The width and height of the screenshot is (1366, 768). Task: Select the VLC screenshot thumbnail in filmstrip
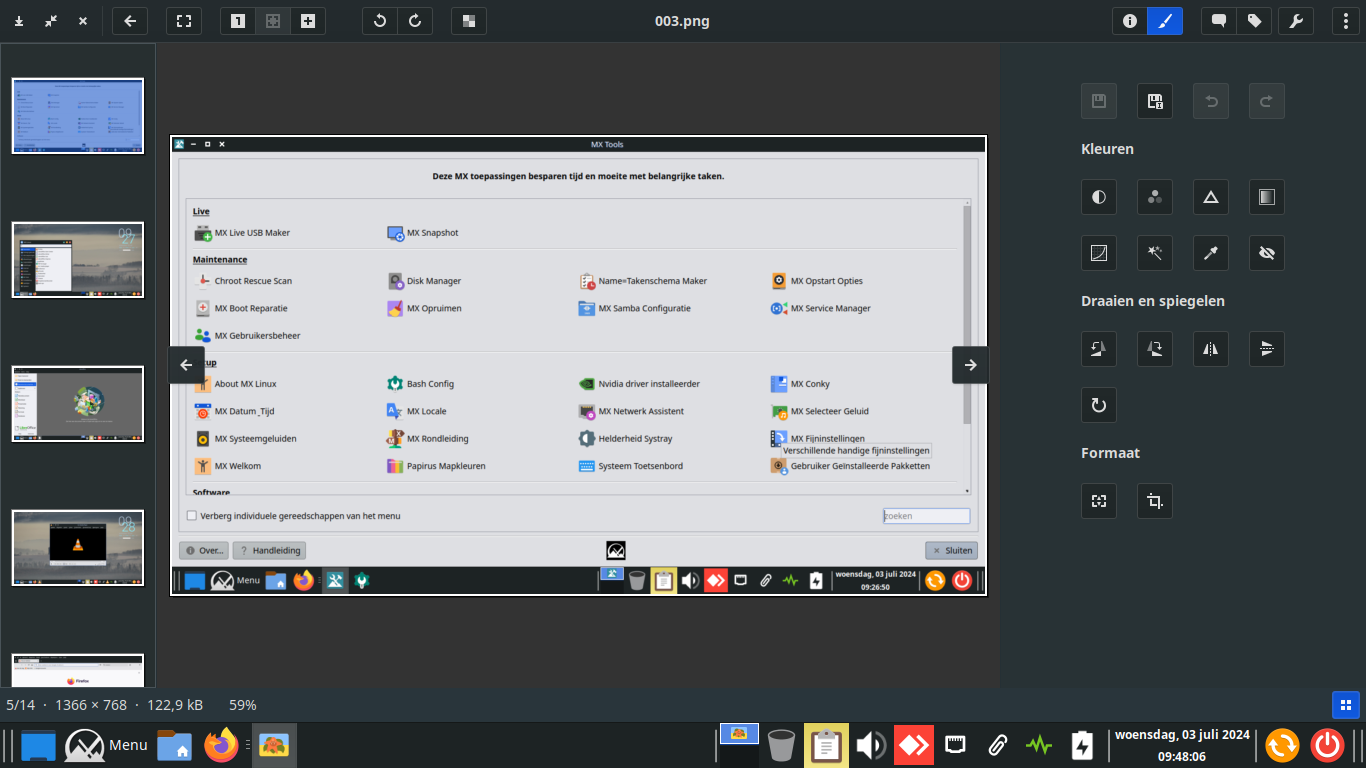point(78,547)
